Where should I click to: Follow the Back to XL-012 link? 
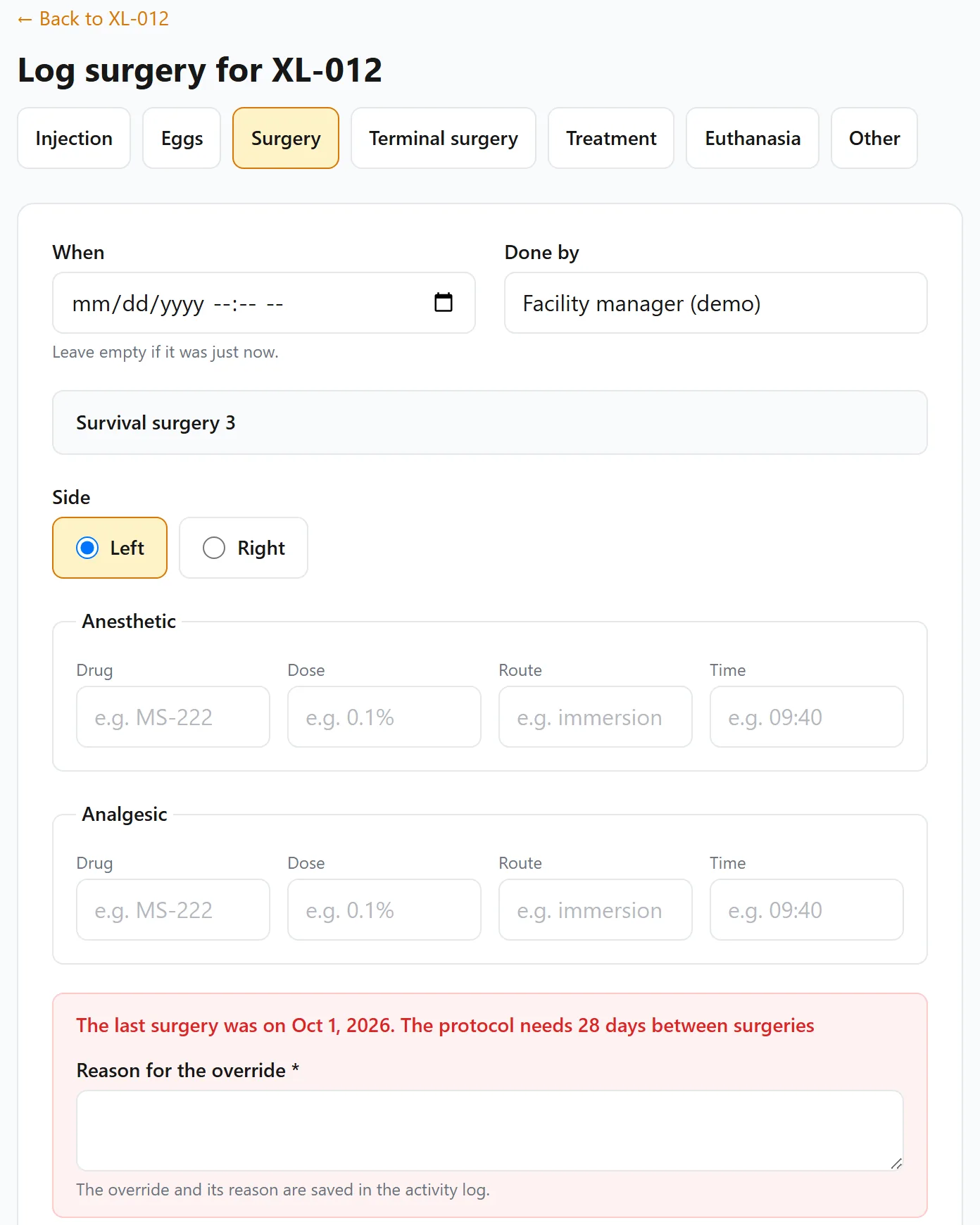tap(94, 19)
